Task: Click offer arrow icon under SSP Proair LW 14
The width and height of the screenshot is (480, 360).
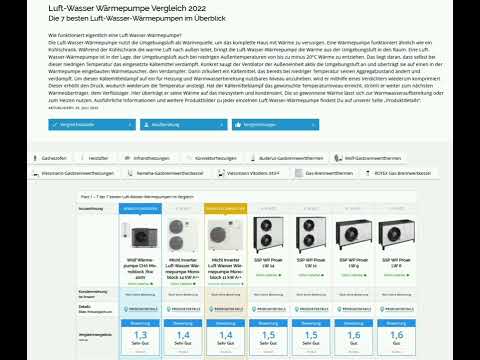Action: (280, 275)
